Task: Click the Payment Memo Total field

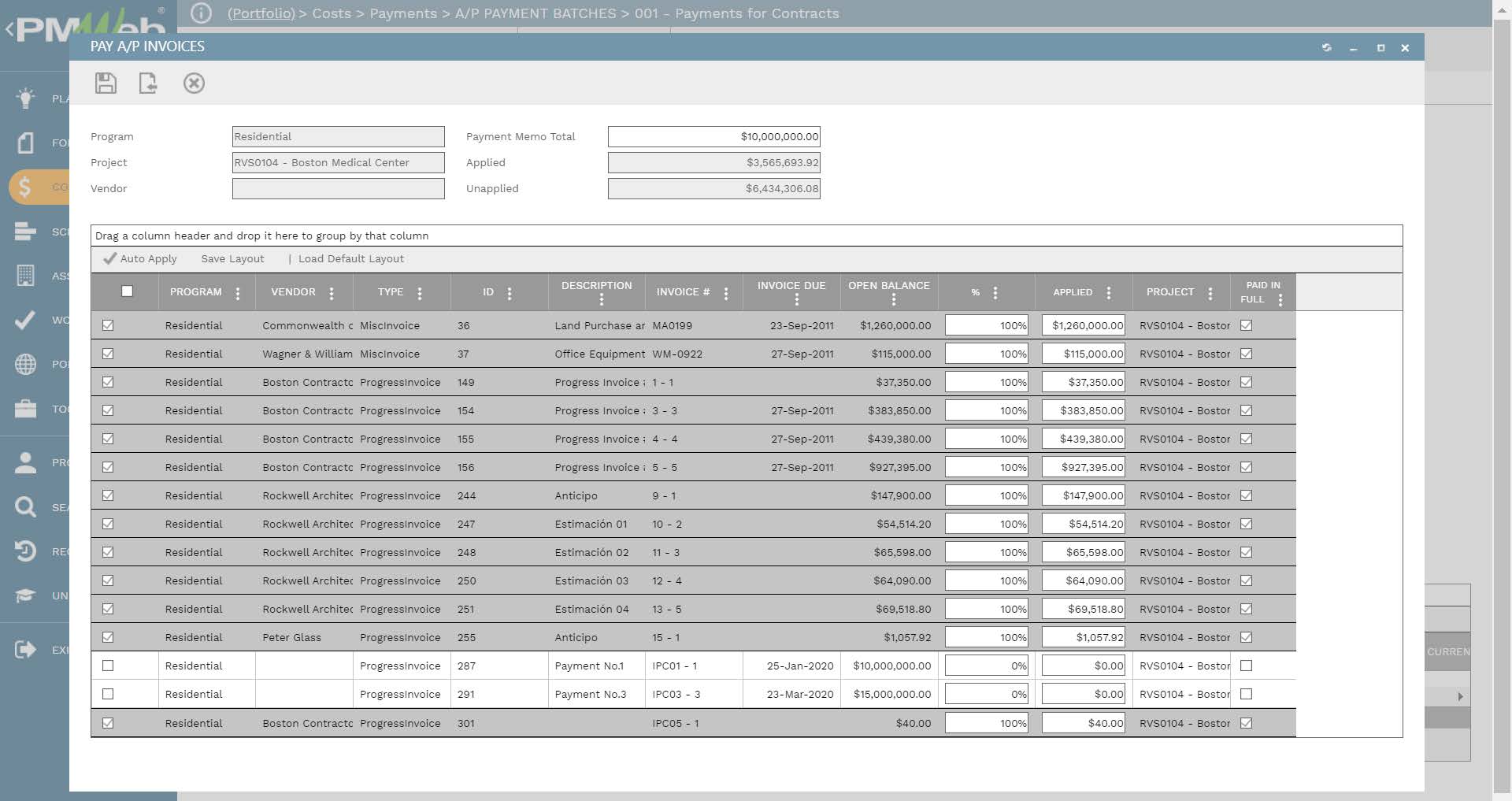Action: 714,136
